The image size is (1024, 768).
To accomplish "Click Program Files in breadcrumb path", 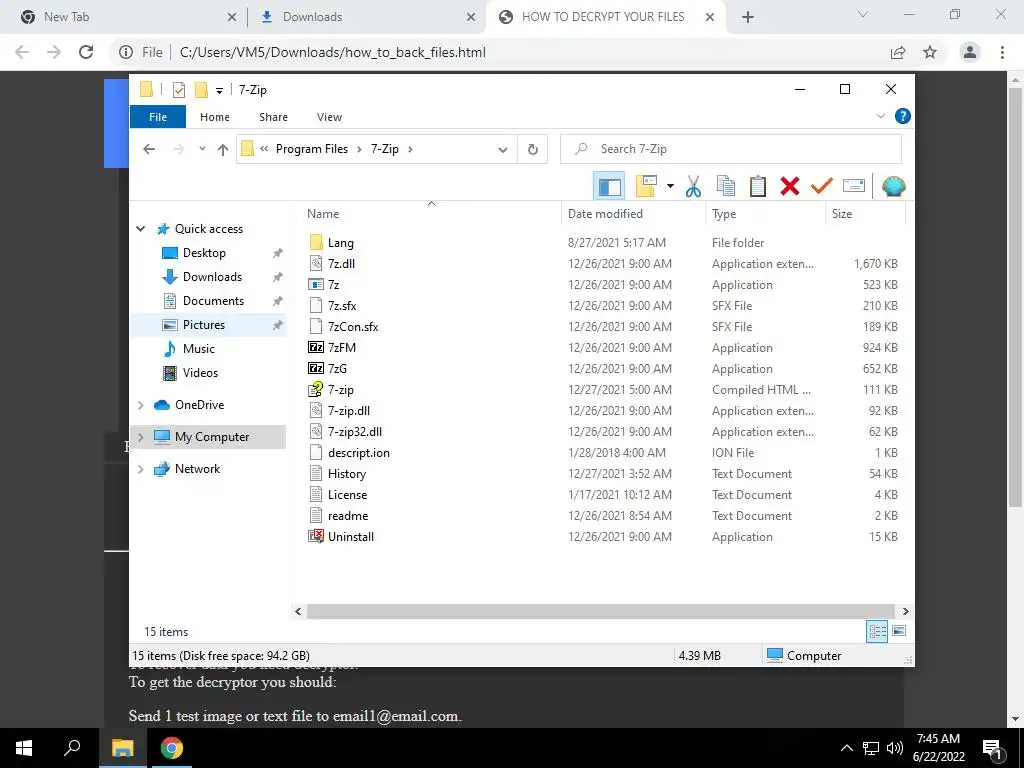I will coord(312,150).
